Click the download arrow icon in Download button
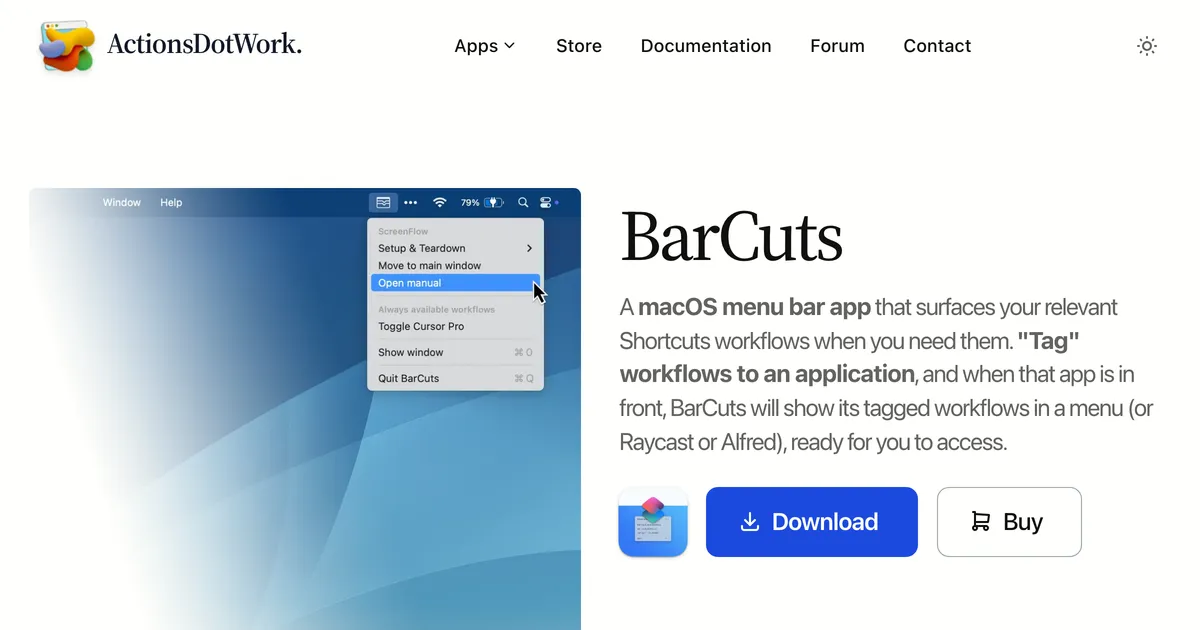 coord(750,522)
